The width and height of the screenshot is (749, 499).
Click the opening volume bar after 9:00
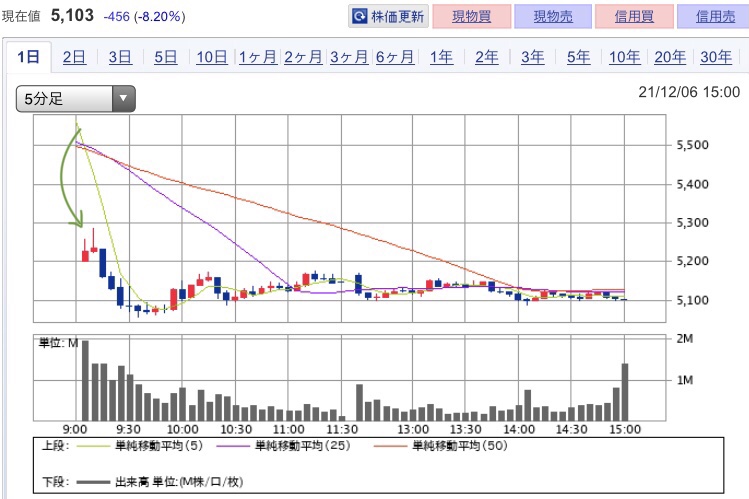(x=86, y=380)
